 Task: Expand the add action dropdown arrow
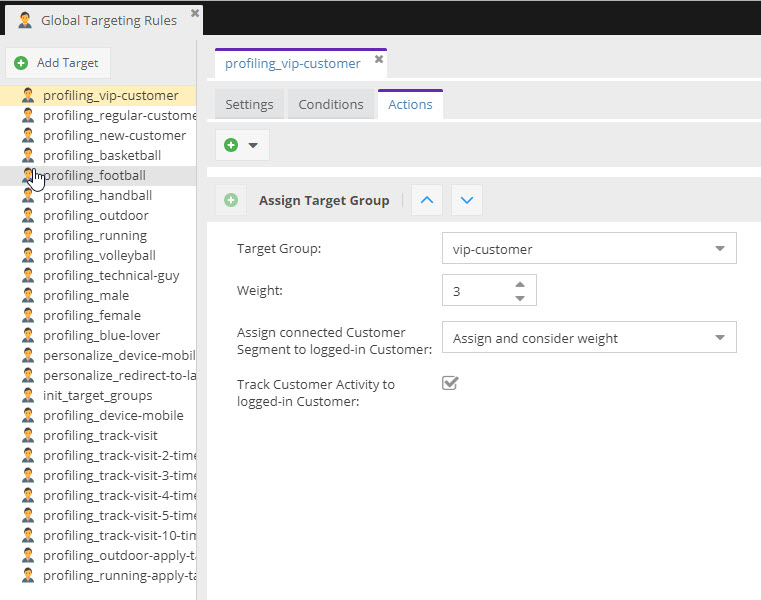(x=253, y=145)
